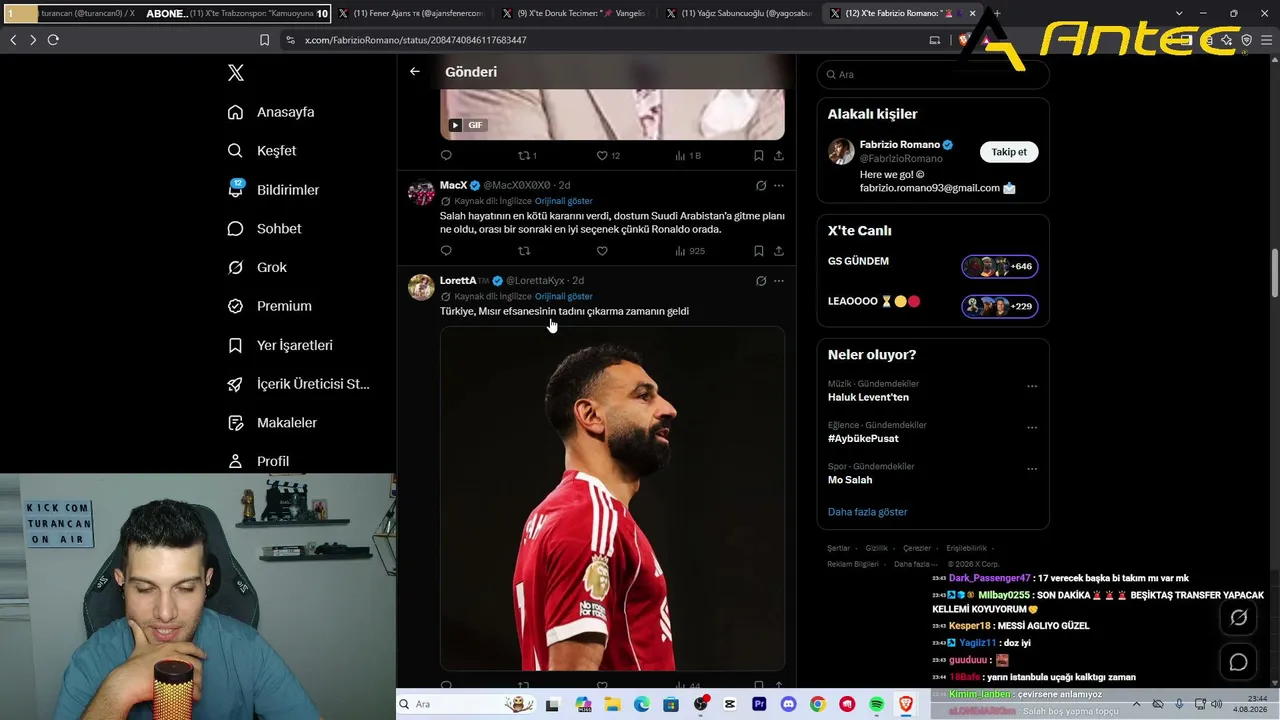Click the browser forward arrow

[x=33, y=40]
